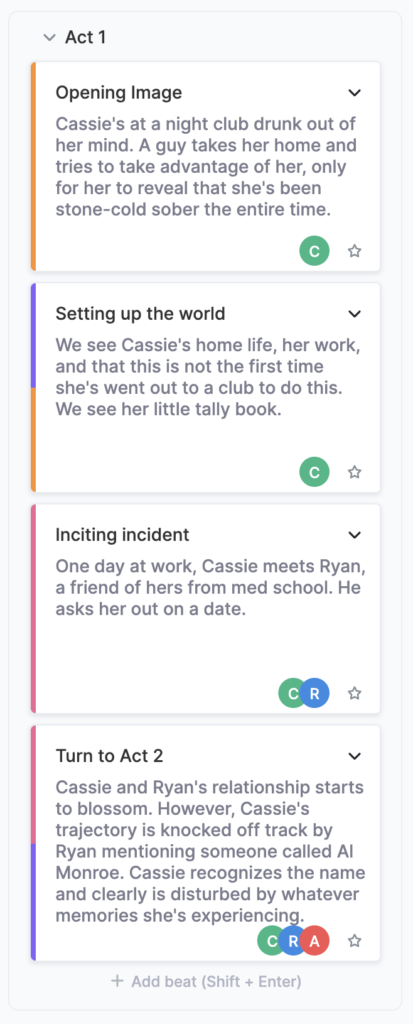The height and width of the screenshot is (1024, 413).
Task: Toggle star on Inciting incident beat
Action: [354, 693]
